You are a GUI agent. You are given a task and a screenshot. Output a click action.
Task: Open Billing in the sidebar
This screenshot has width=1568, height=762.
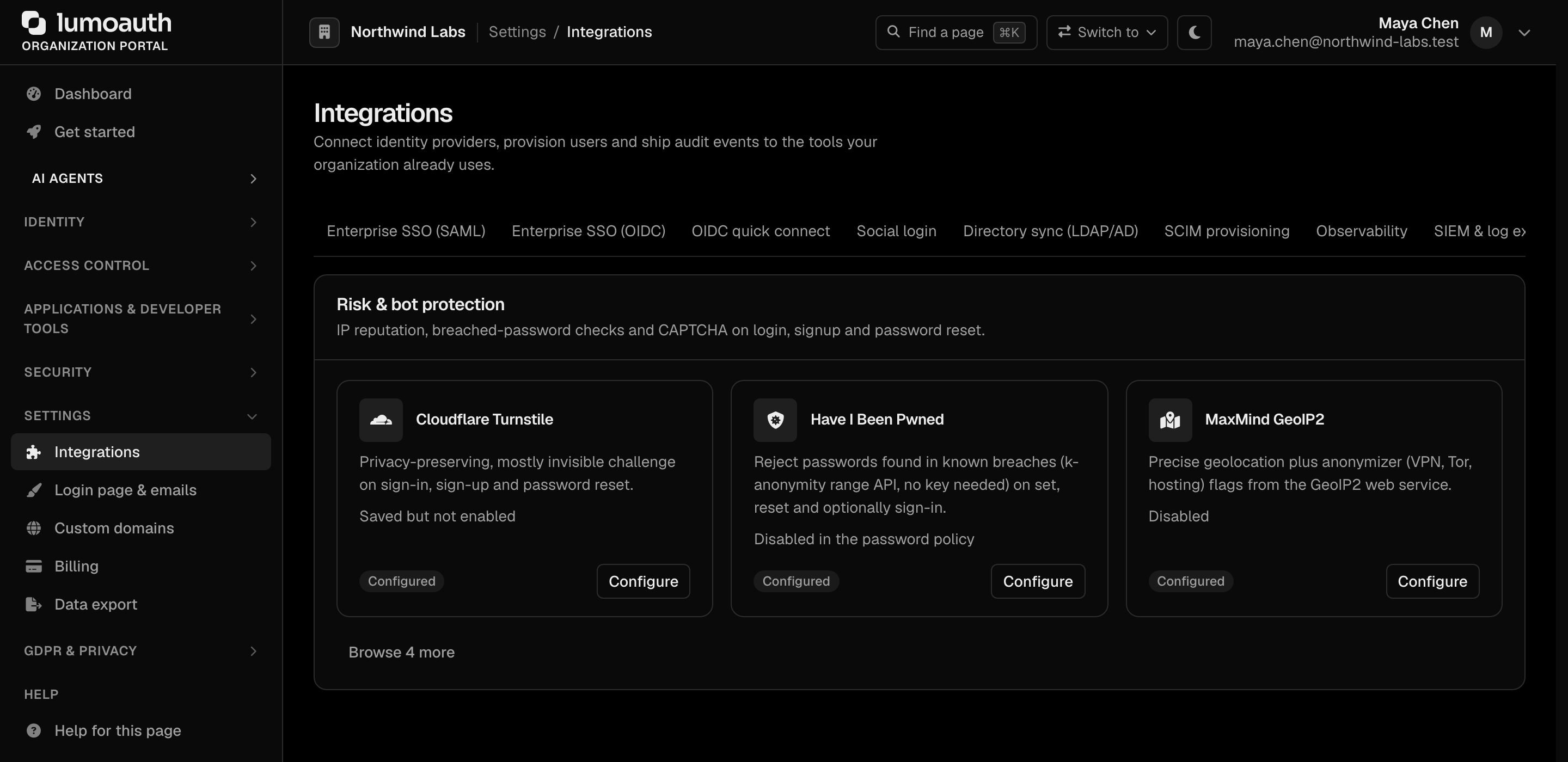click(x=141, y=566)
